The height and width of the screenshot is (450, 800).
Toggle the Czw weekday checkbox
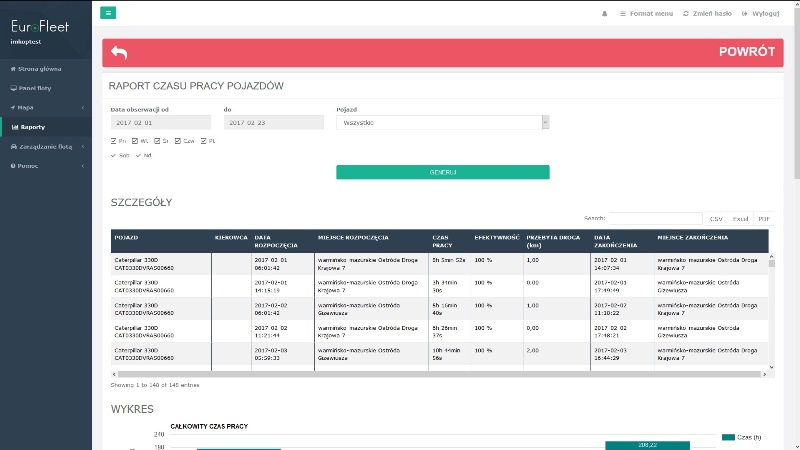(178, 141)
